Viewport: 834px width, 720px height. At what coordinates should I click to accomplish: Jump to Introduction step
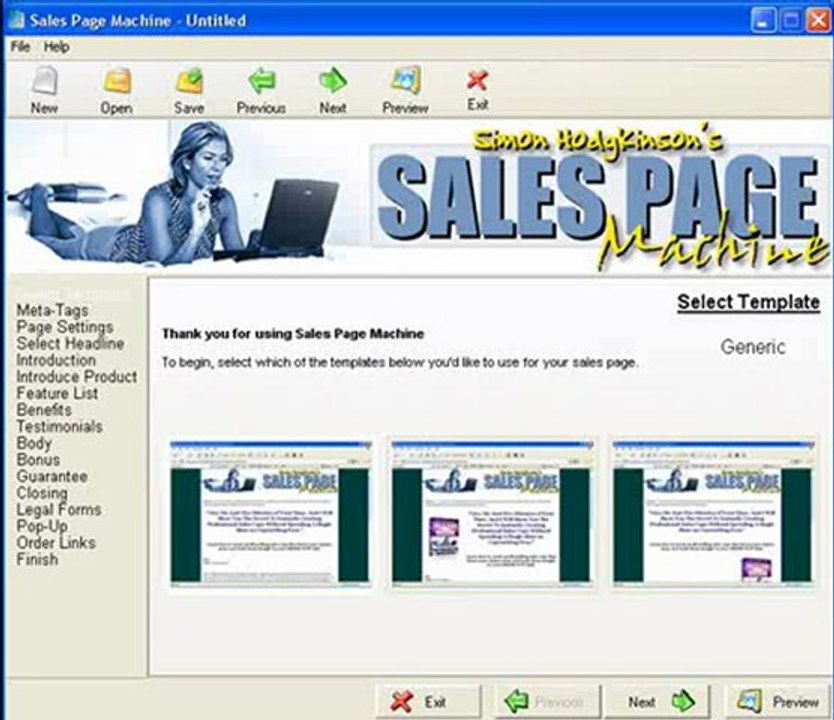pos(56,360)
